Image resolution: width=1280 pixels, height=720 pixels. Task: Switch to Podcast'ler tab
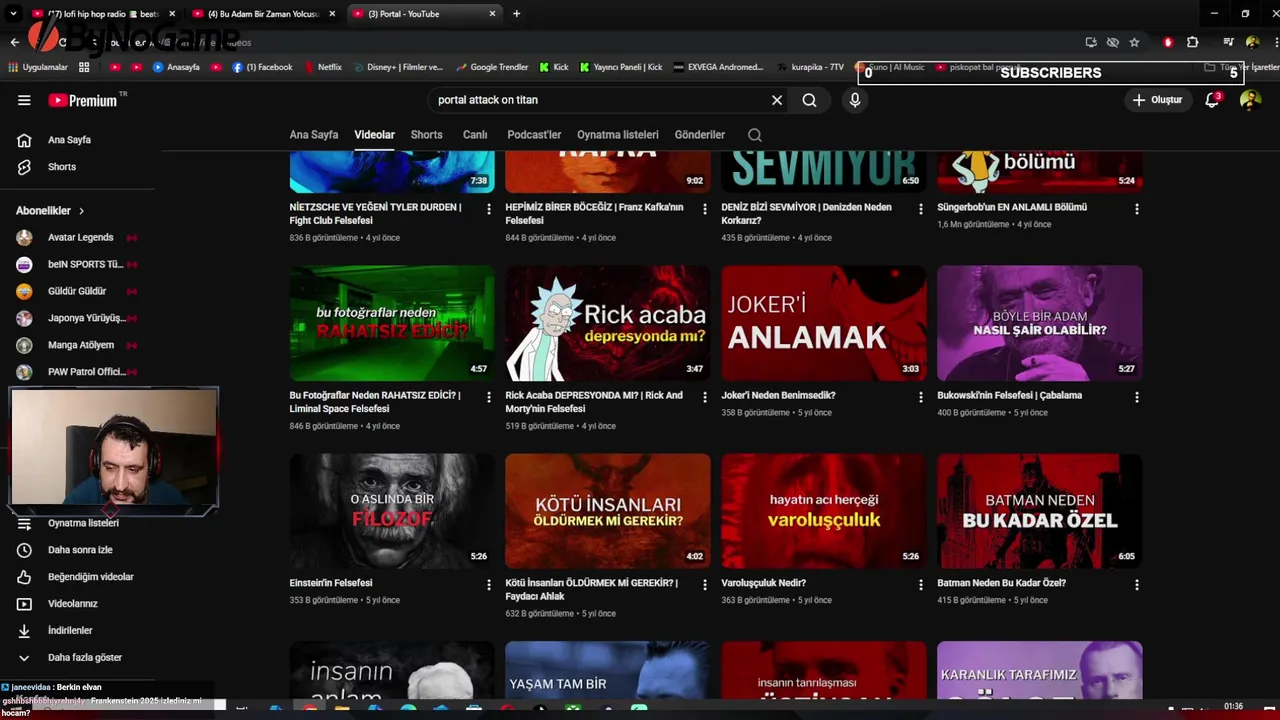[x=534, y=135]
